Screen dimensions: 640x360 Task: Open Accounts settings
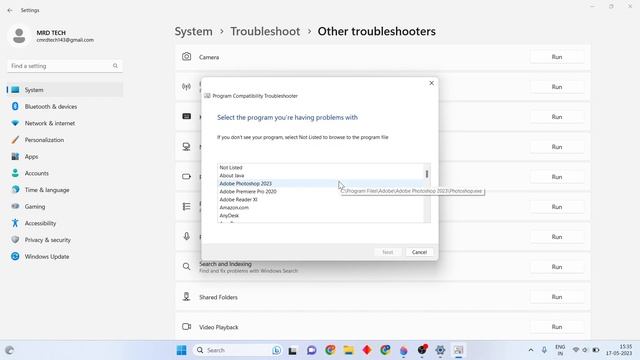[x=65, y=173]
